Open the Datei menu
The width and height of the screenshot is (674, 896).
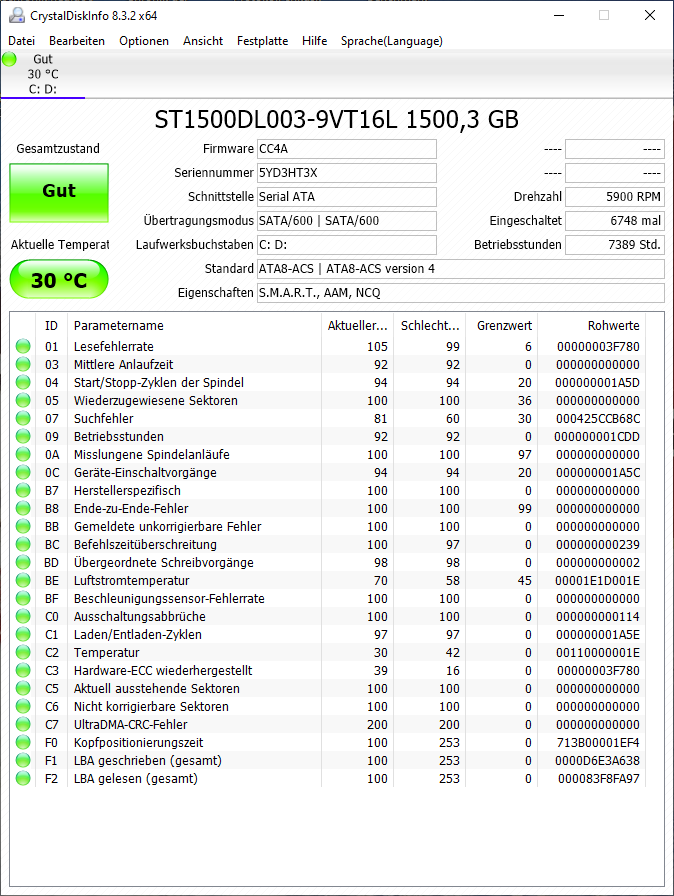click(22, 41)
